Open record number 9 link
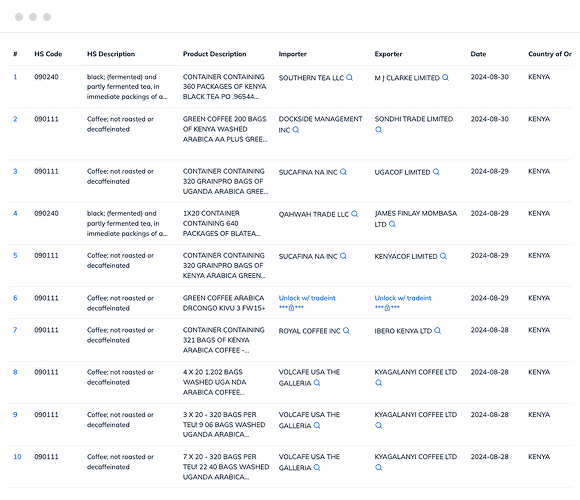 pos(15,415)
